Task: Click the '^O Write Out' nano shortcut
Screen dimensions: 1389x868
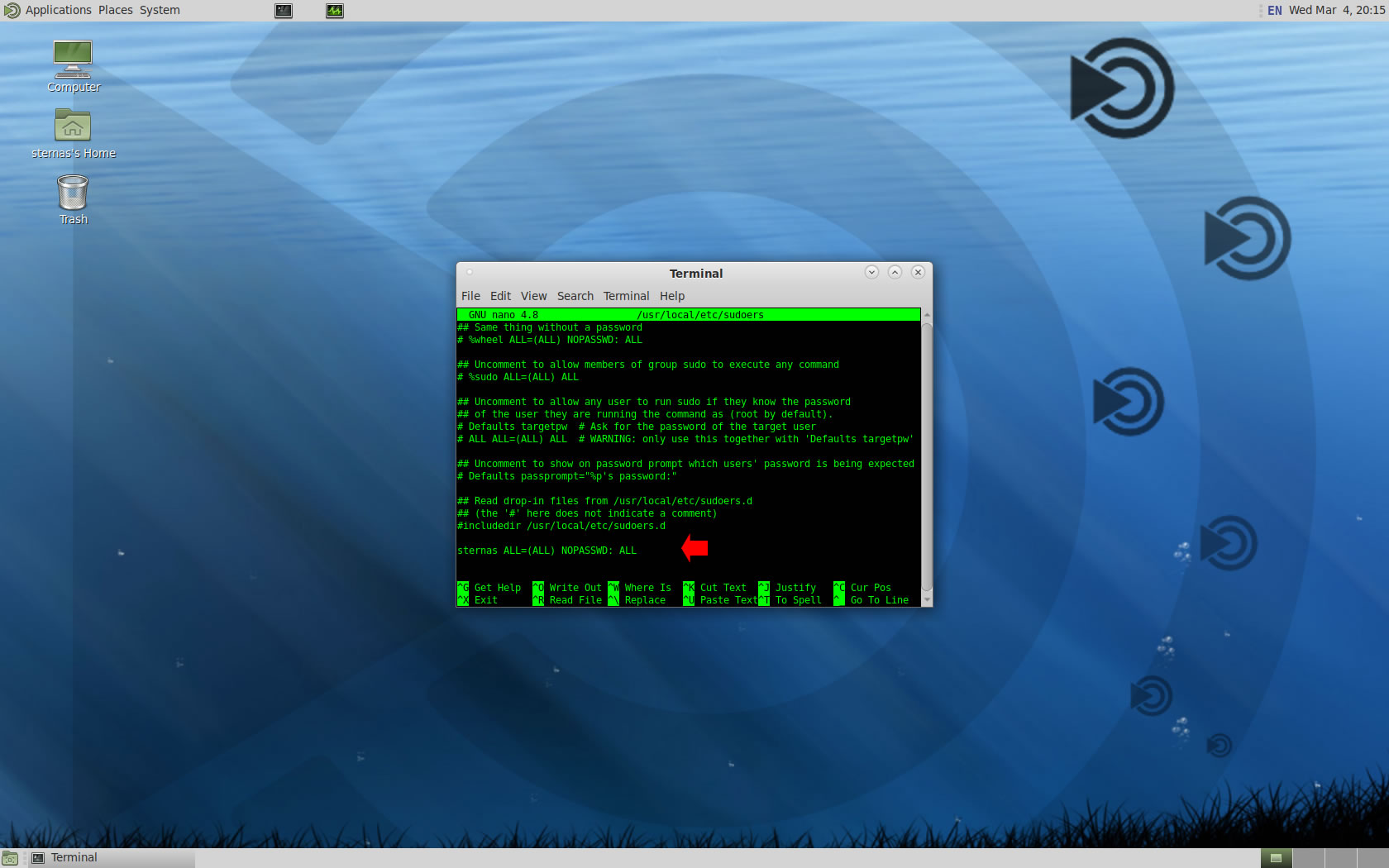Action: pyautogui.click(x=567, y=588)
